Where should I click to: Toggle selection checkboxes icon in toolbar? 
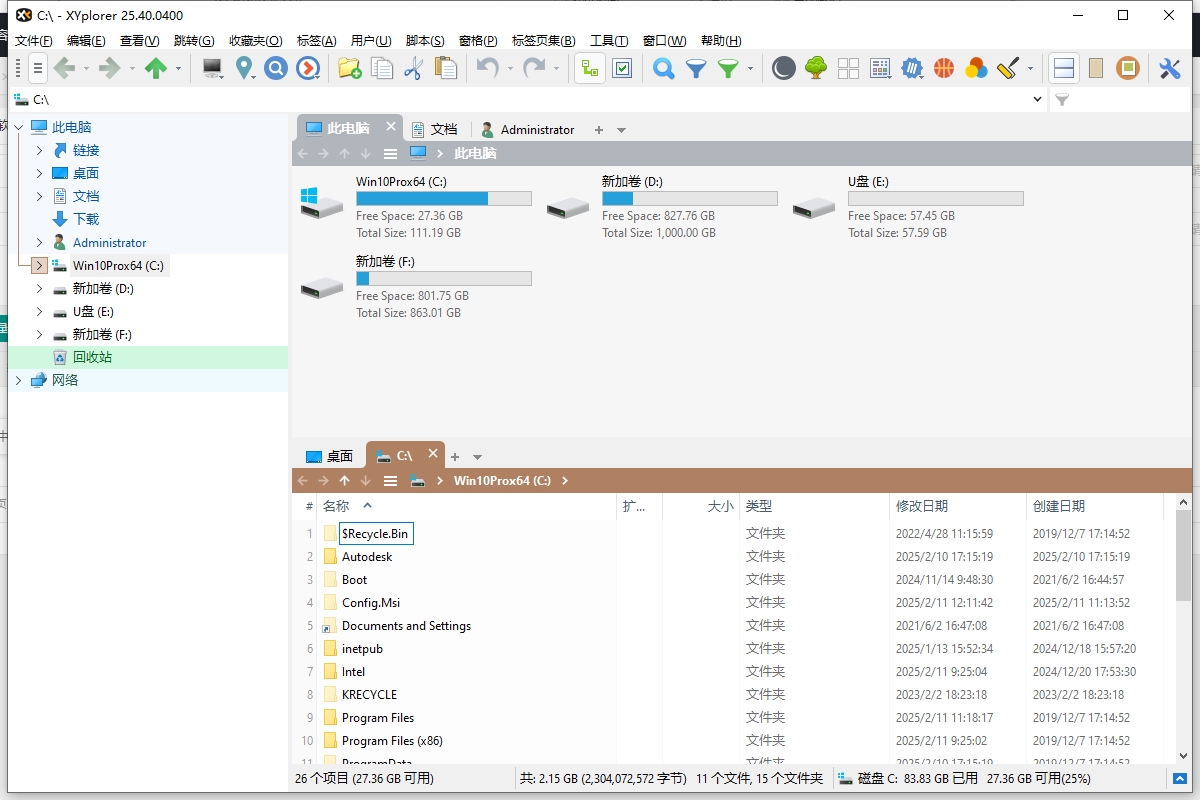(x=622, y=68)
